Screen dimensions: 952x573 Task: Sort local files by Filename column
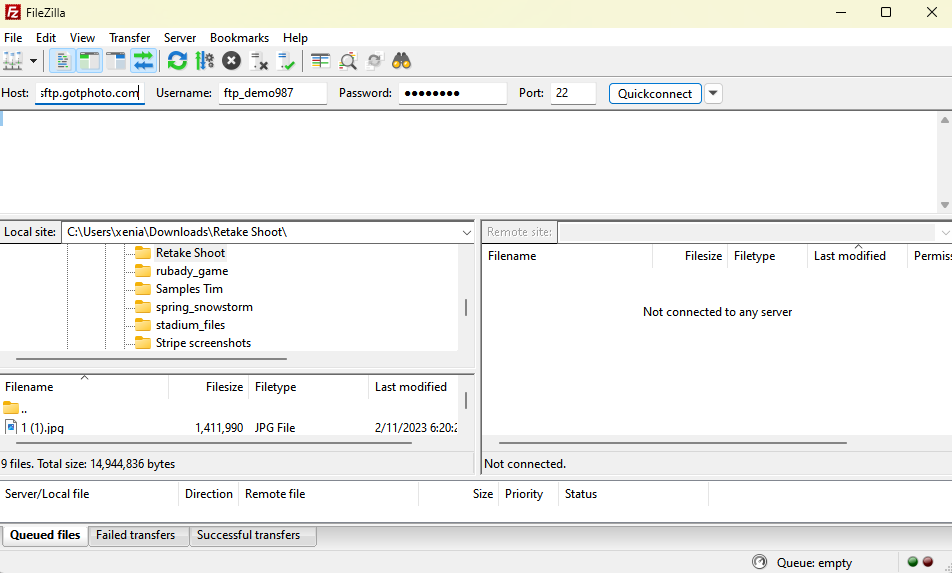(84, 387)
